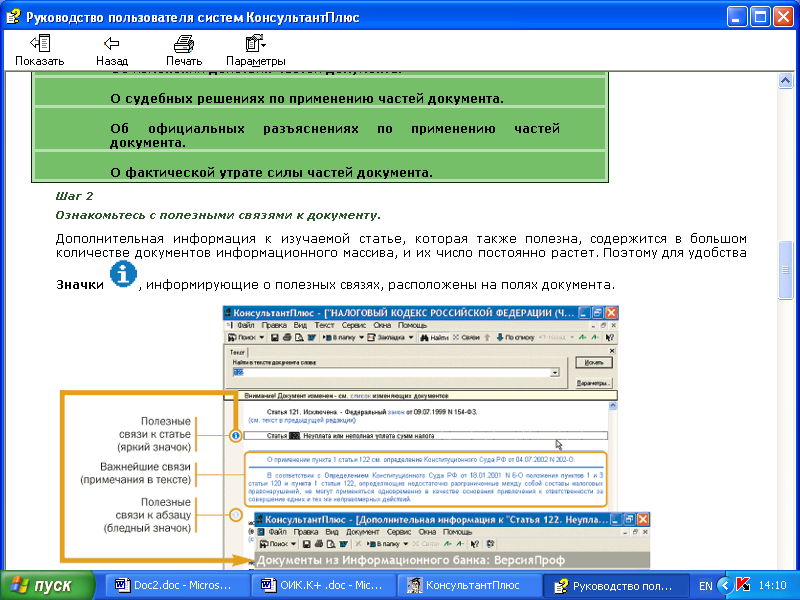Click Искать button in embedded КонсультантПлюс picture
Image resolution: width=800 pixels, height=600 pixels.
coord(594,362)
